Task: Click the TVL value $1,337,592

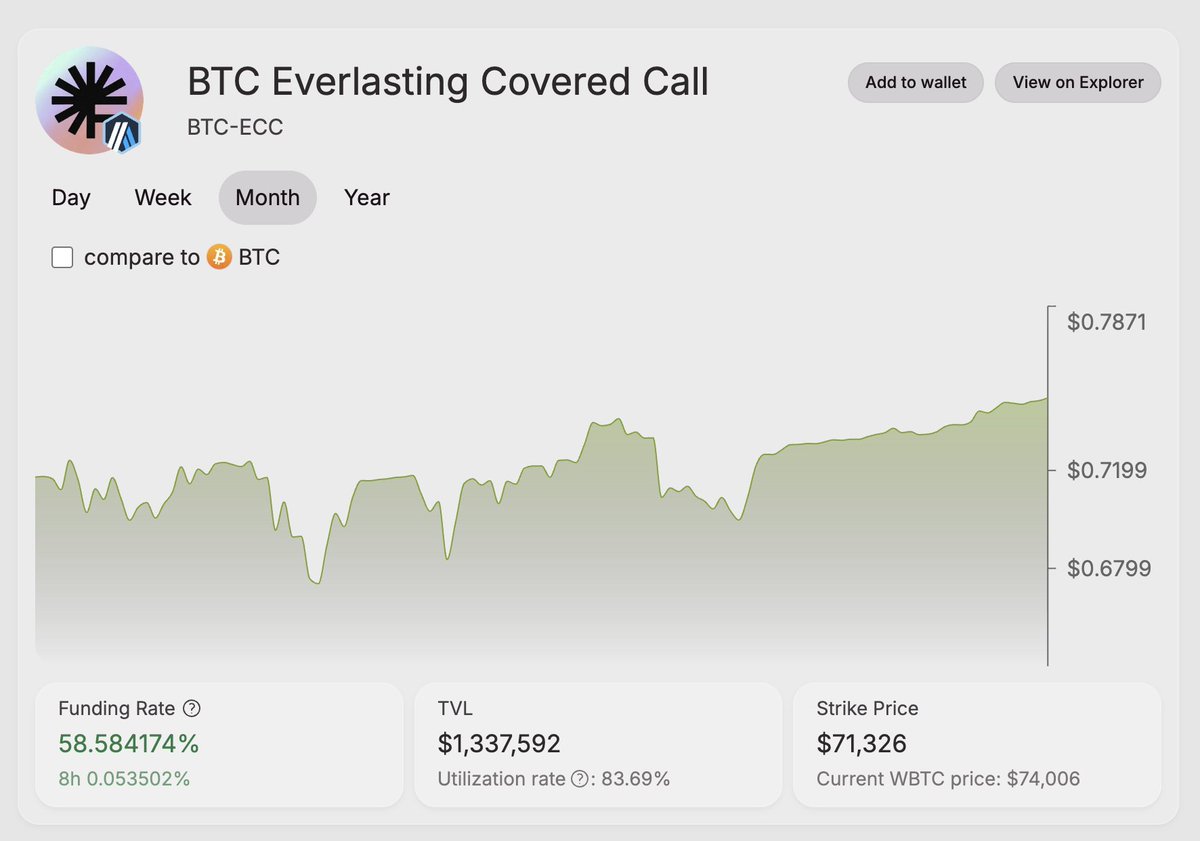Action: [x=499, y=744]
